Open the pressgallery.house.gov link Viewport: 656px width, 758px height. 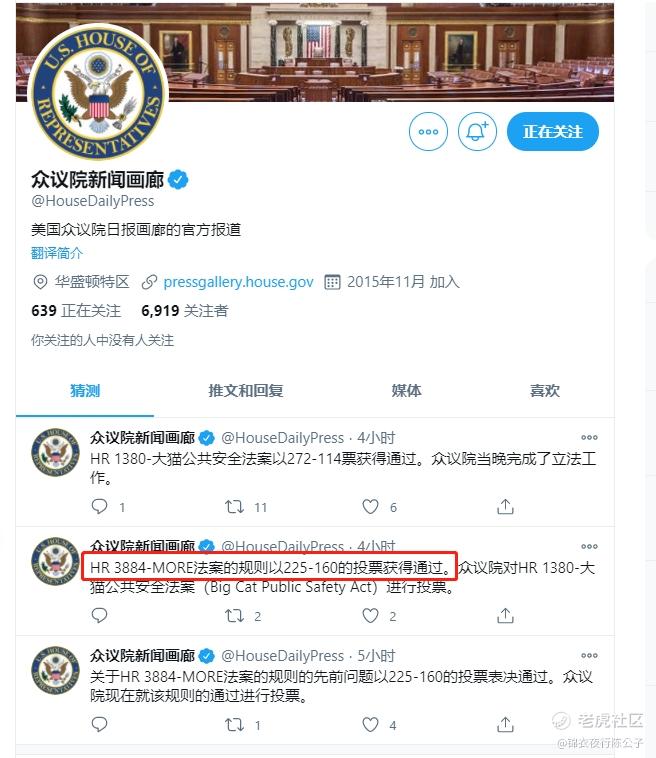click(x=238, y=282)
